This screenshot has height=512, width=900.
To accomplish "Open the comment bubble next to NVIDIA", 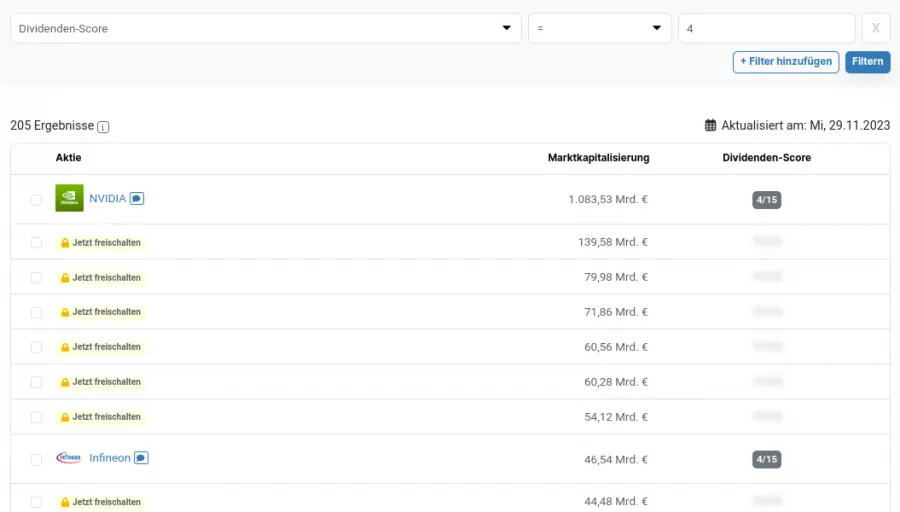I will 137,199.
